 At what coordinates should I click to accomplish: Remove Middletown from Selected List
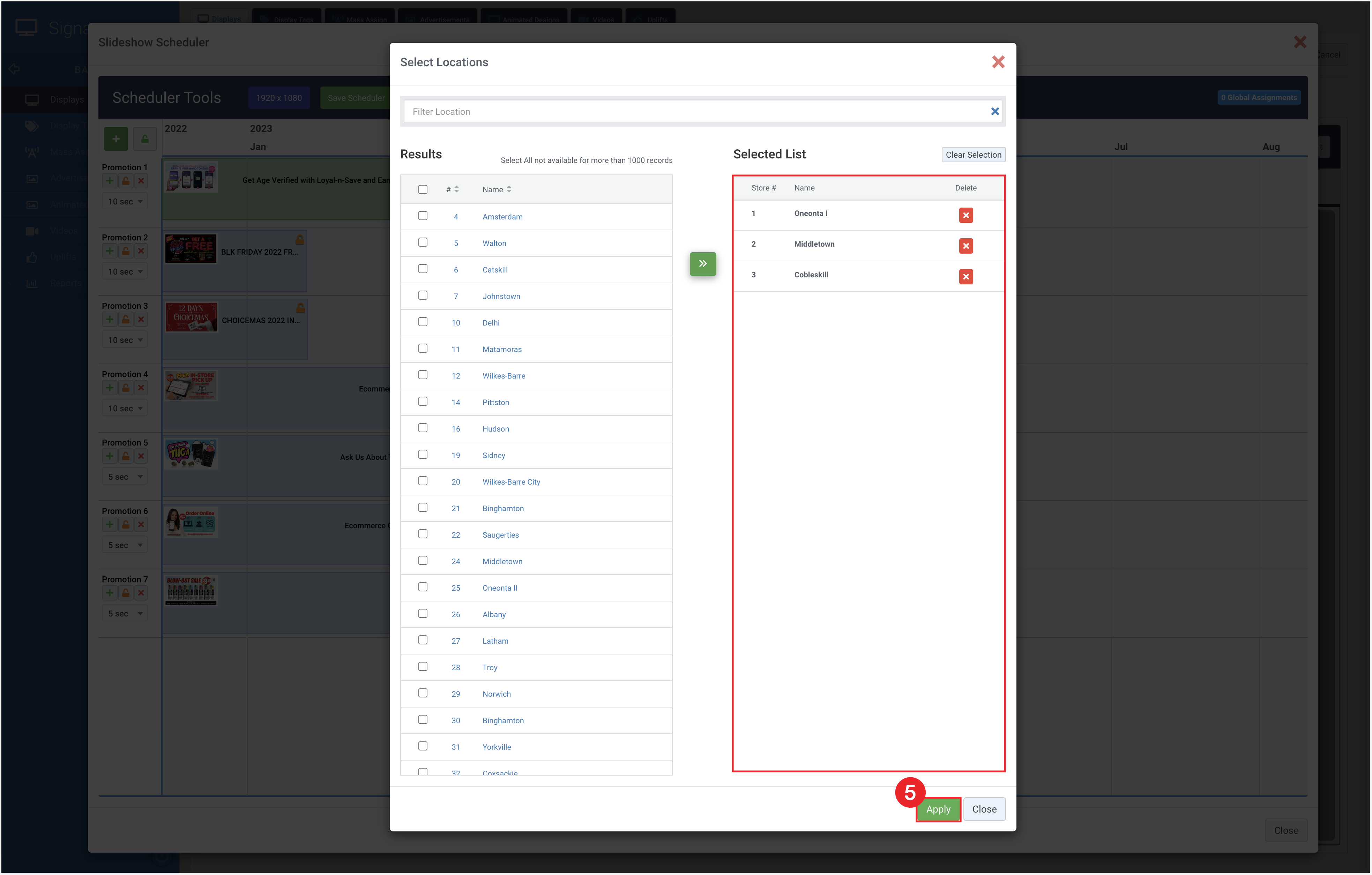tap(965, 246)
